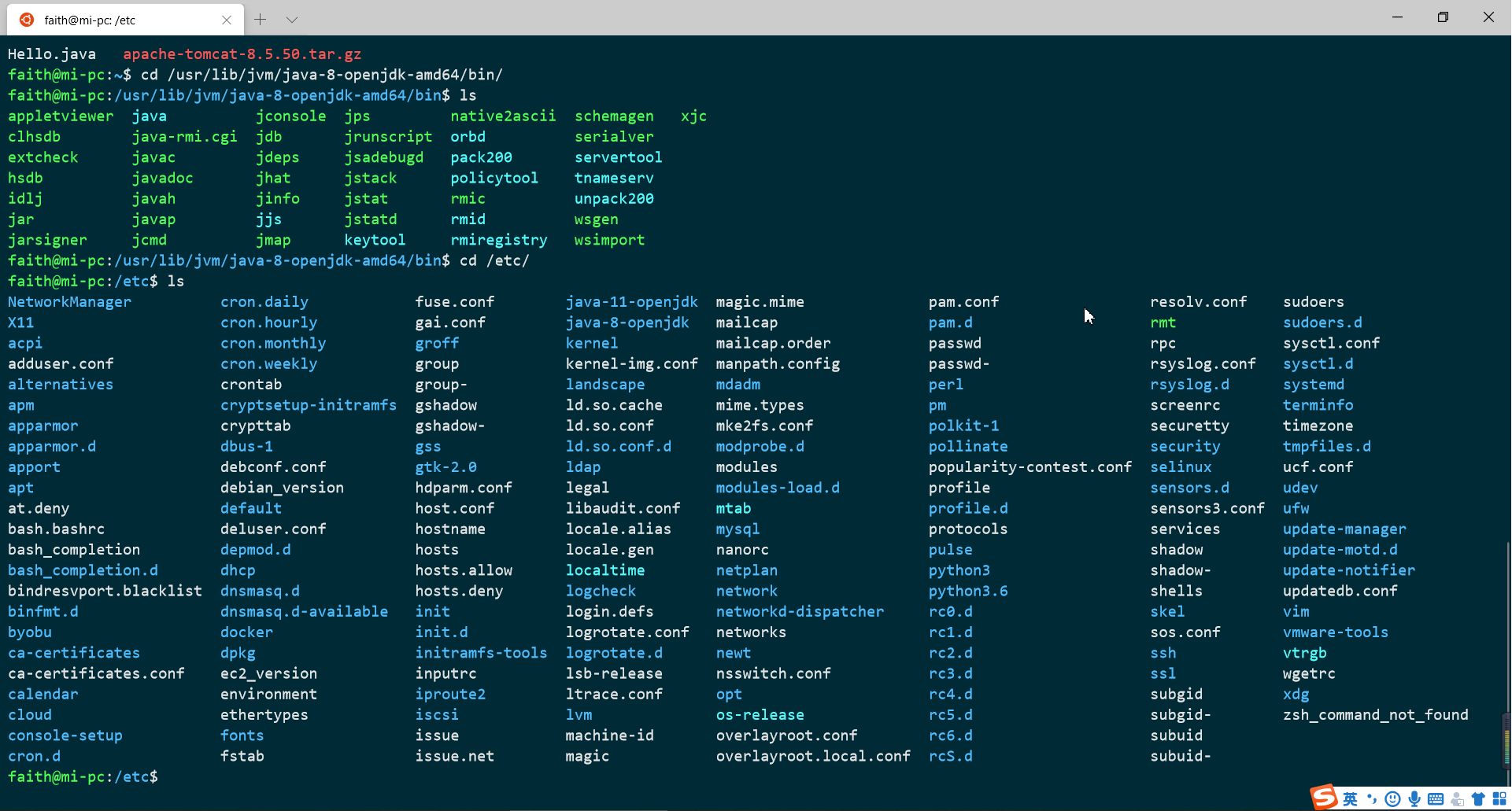Click the keytool entry in listing
1512x811 pixels.
375,240
